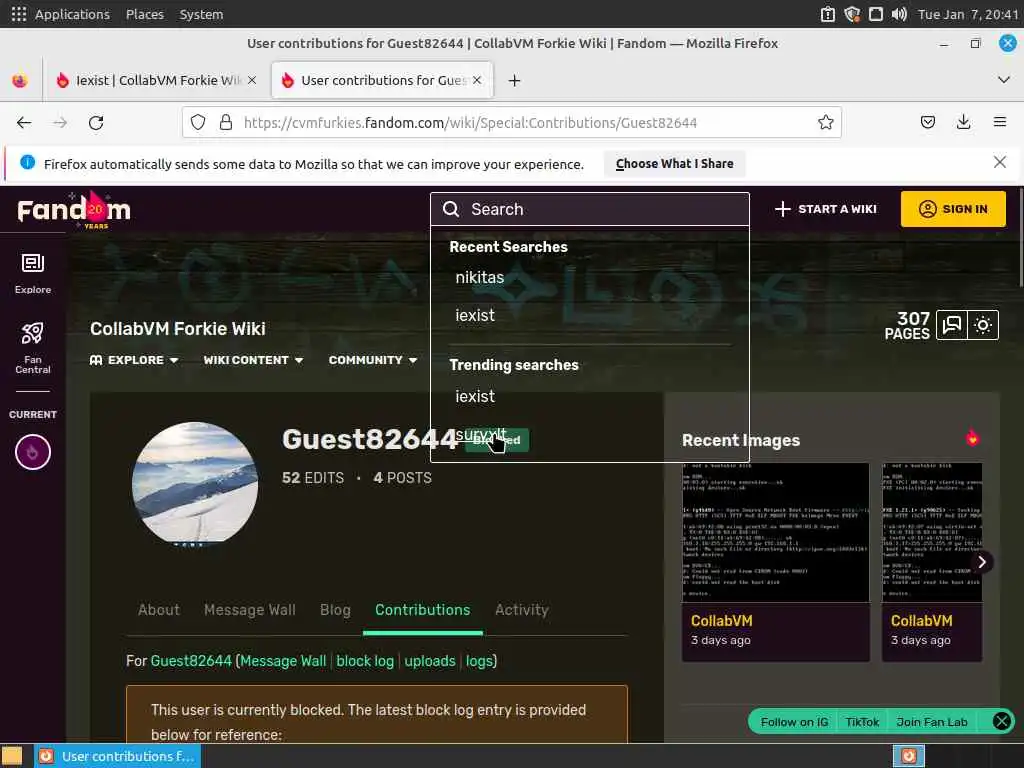Click the page vertical scrollbar
Screen dimensions: 1024x768
click(x=1020, y=238)
